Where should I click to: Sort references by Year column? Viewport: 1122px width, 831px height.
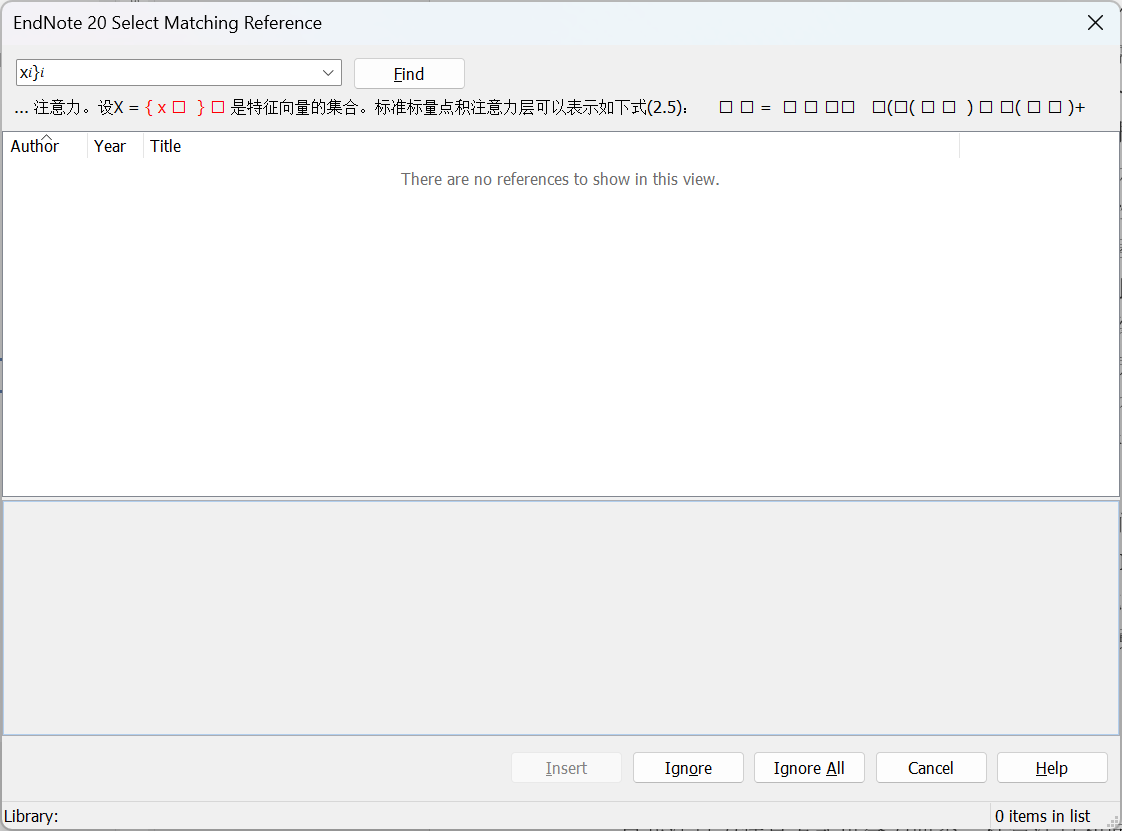pos(115,146)
